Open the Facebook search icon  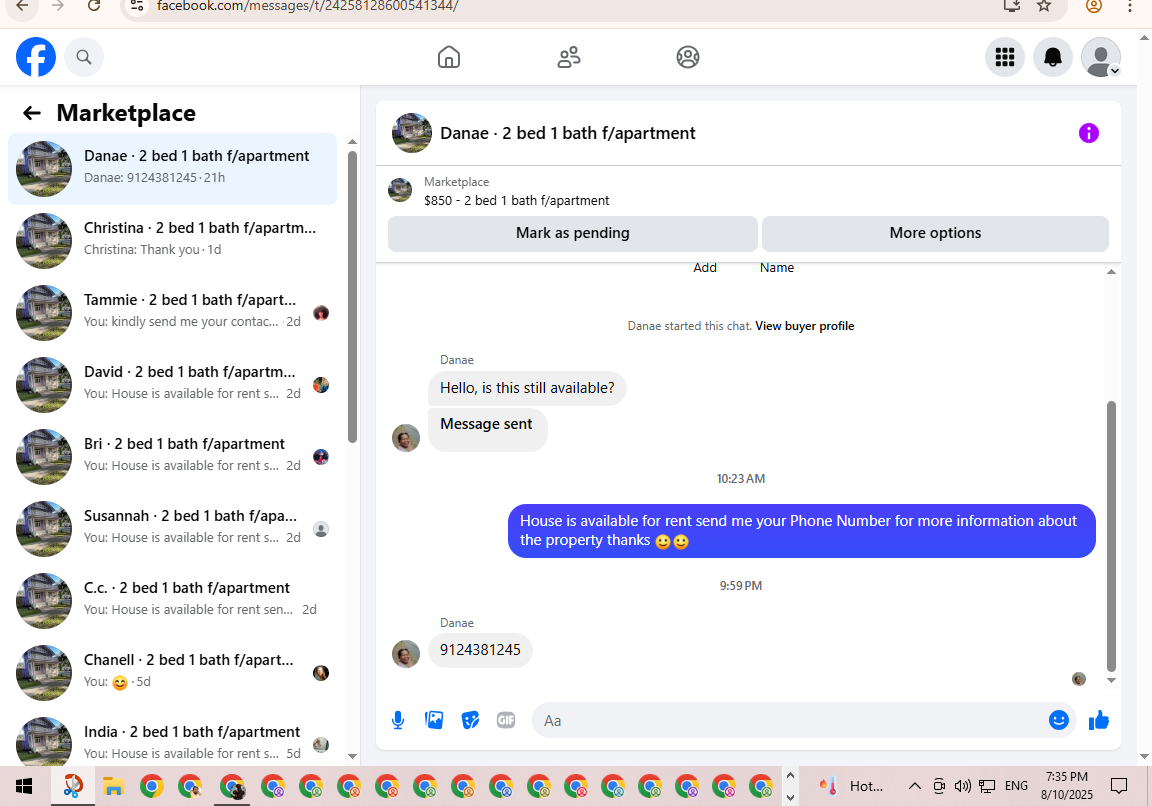(84, 57)
